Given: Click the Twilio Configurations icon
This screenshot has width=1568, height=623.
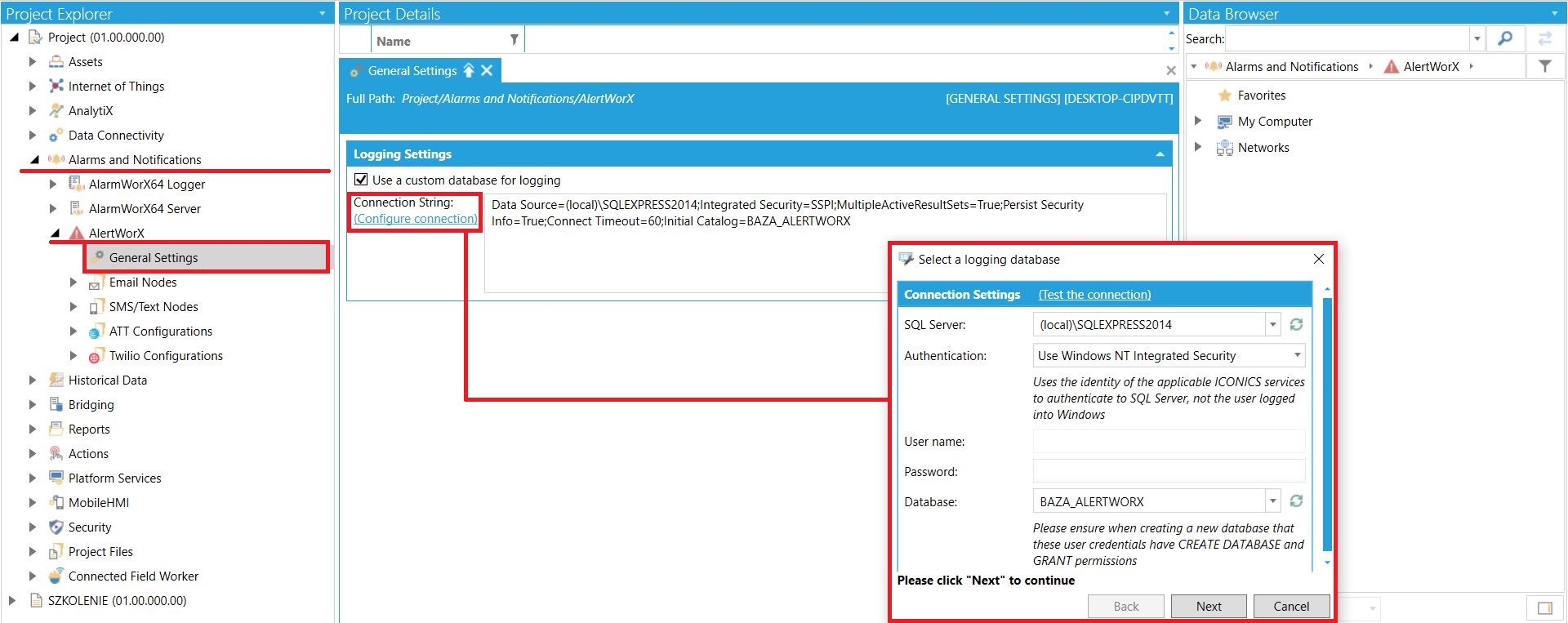Looking at the screenshot, I should click(x=96, y=356).
